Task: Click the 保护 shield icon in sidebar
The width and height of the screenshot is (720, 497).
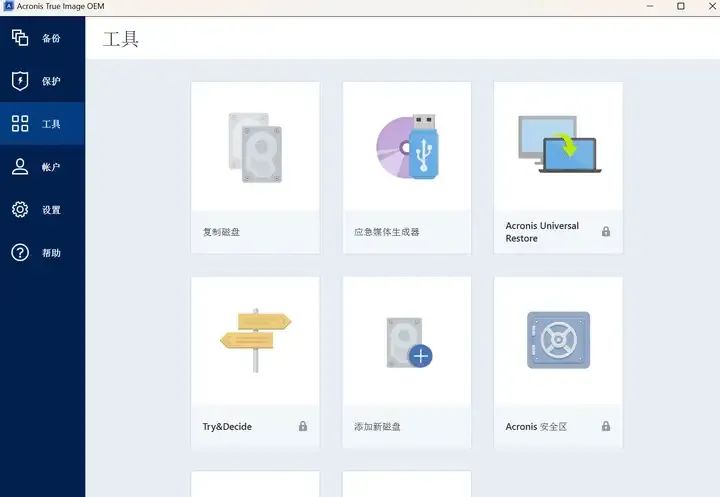Action: (20, 81)
